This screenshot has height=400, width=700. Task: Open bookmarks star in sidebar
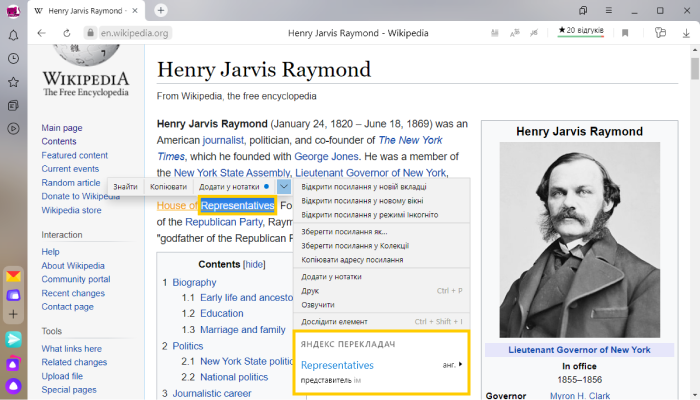click(x=13, y=82)
